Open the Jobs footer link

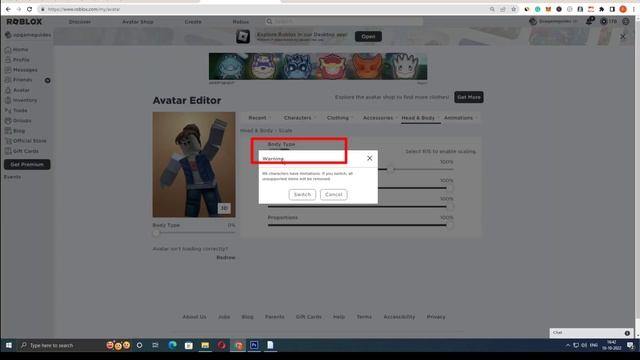(224, 317)
